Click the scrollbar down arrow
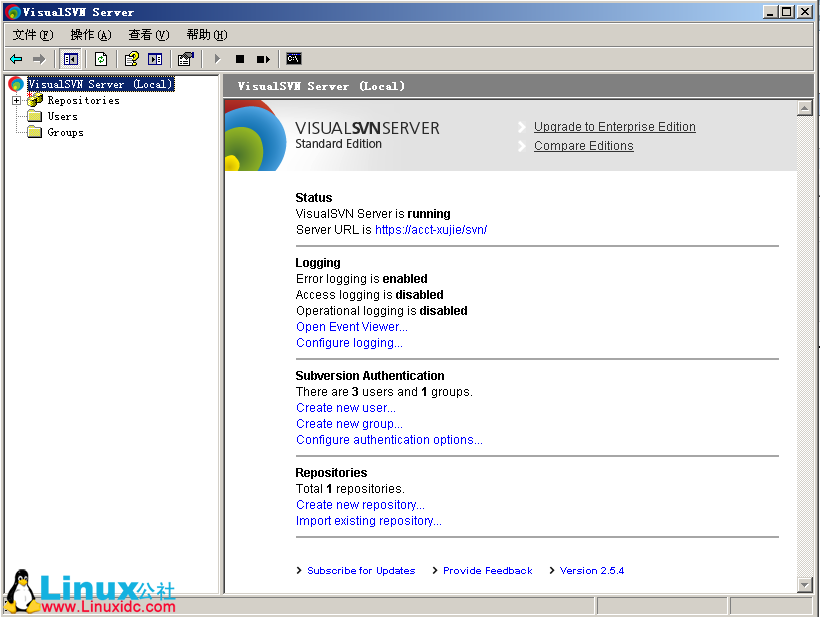820x617 pixels. pos(804,585)
